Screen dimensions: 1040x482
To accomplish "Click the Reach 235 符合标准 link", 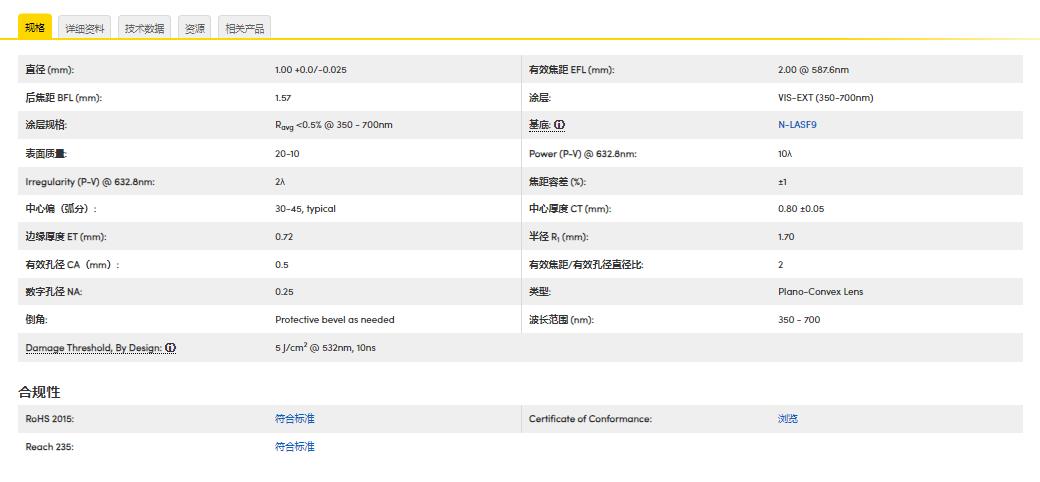I will tap(294, 447).
